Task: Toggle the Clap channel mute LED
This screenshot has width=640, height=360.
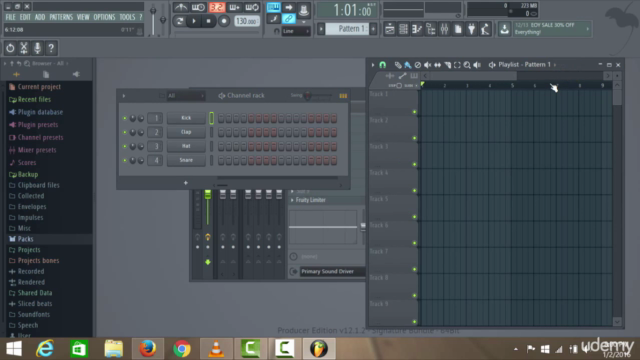Action: pos(124,132)
